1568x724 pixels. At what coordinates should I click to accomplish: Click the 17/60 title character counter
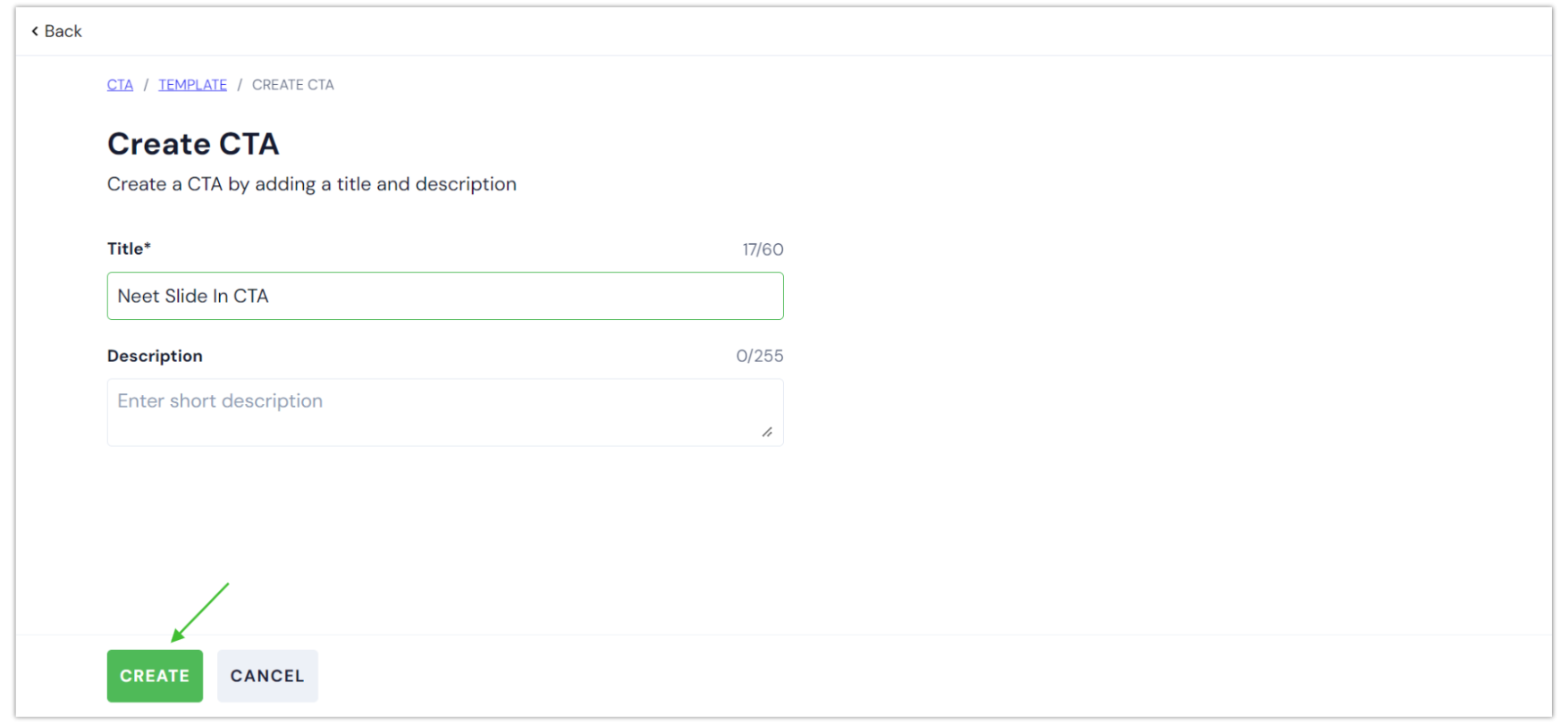tap(762, 249)
